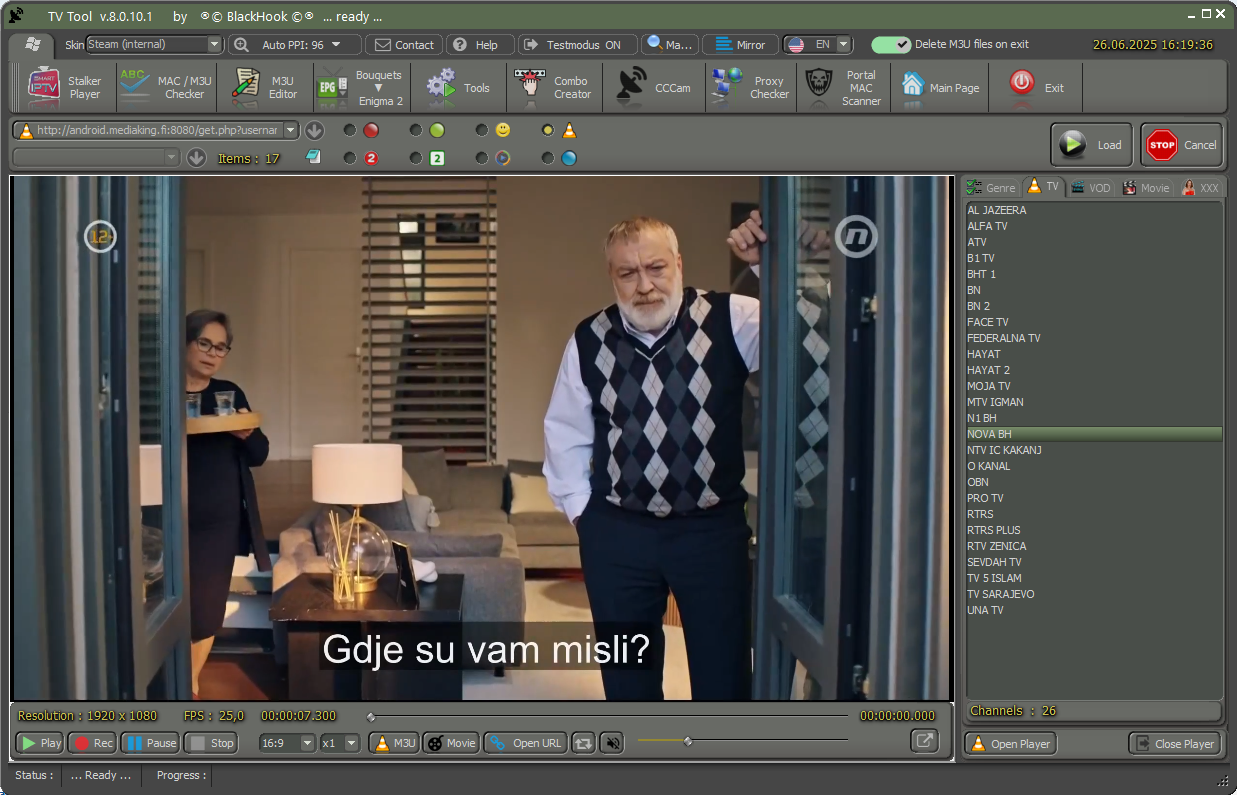Select the red ball player radio button
The height and width of the screenshot is (796, 1238).
349,130
